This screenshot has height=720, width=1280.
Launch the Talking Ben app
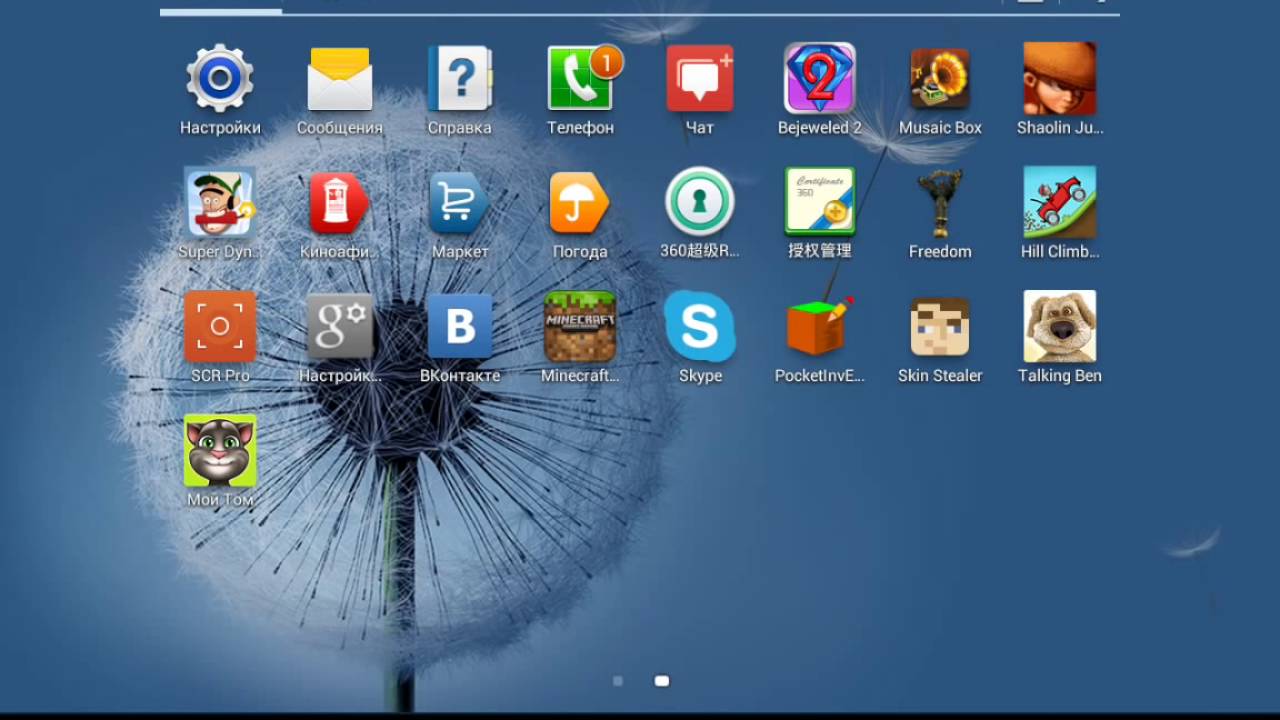click(1060, 326)
